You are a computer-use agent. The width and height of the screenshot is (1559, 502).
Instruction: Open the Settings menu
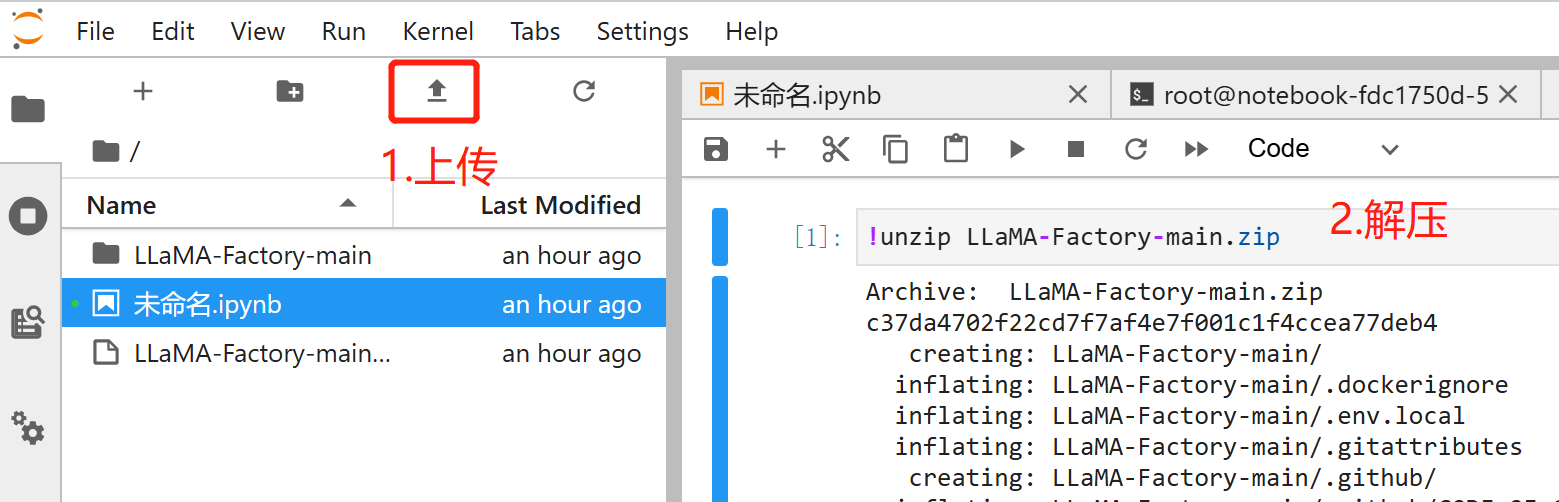coord(642,32)
